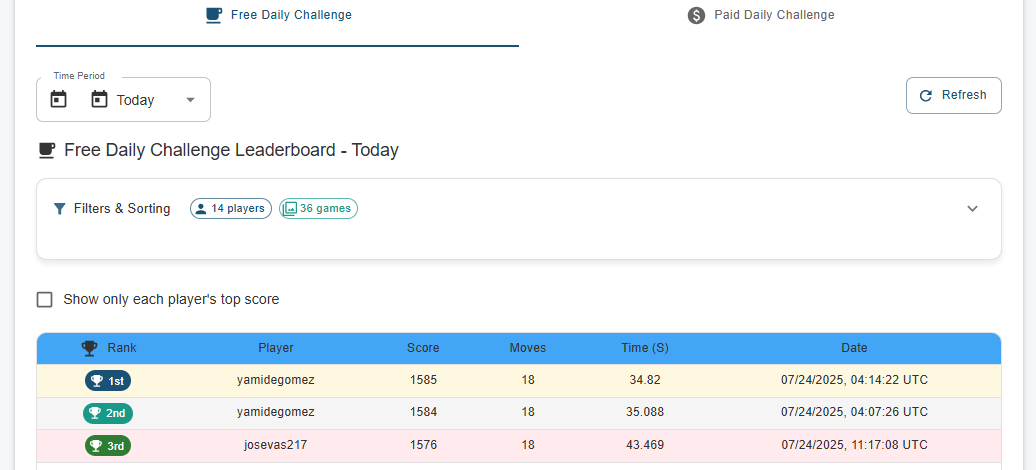Click the 1st place rank badge

click(108, 381)
